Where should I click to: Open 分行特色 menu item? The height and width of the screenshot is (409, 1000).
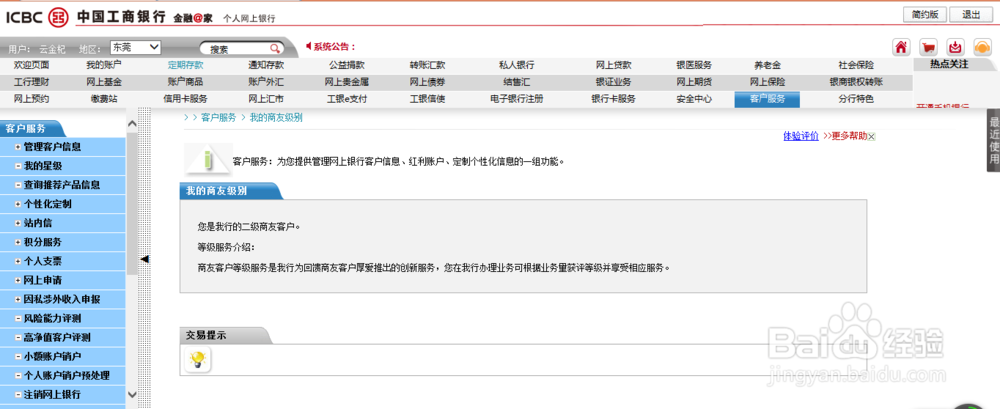[856, 100]
